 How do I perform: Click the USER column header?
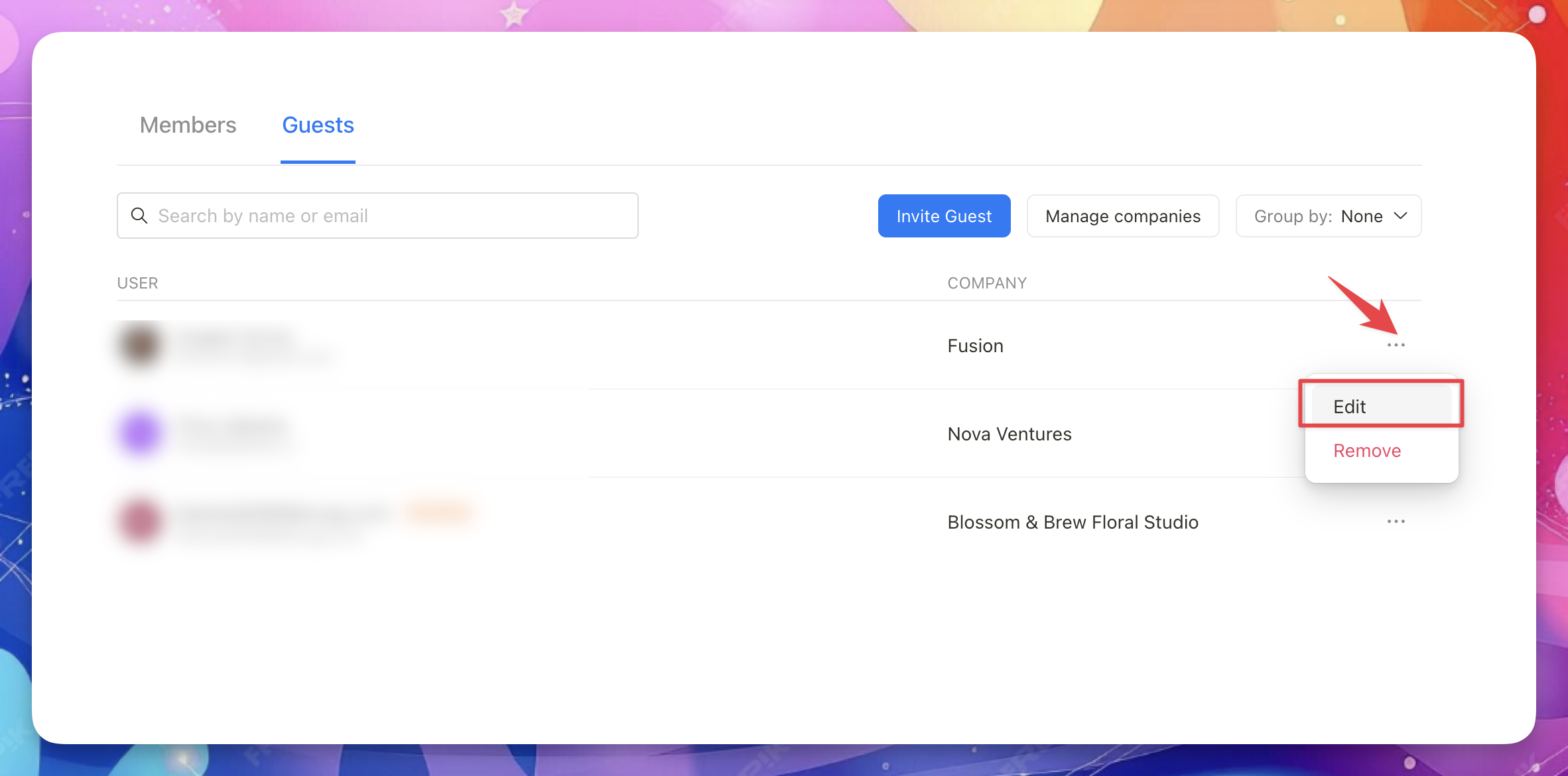point(137,283)
